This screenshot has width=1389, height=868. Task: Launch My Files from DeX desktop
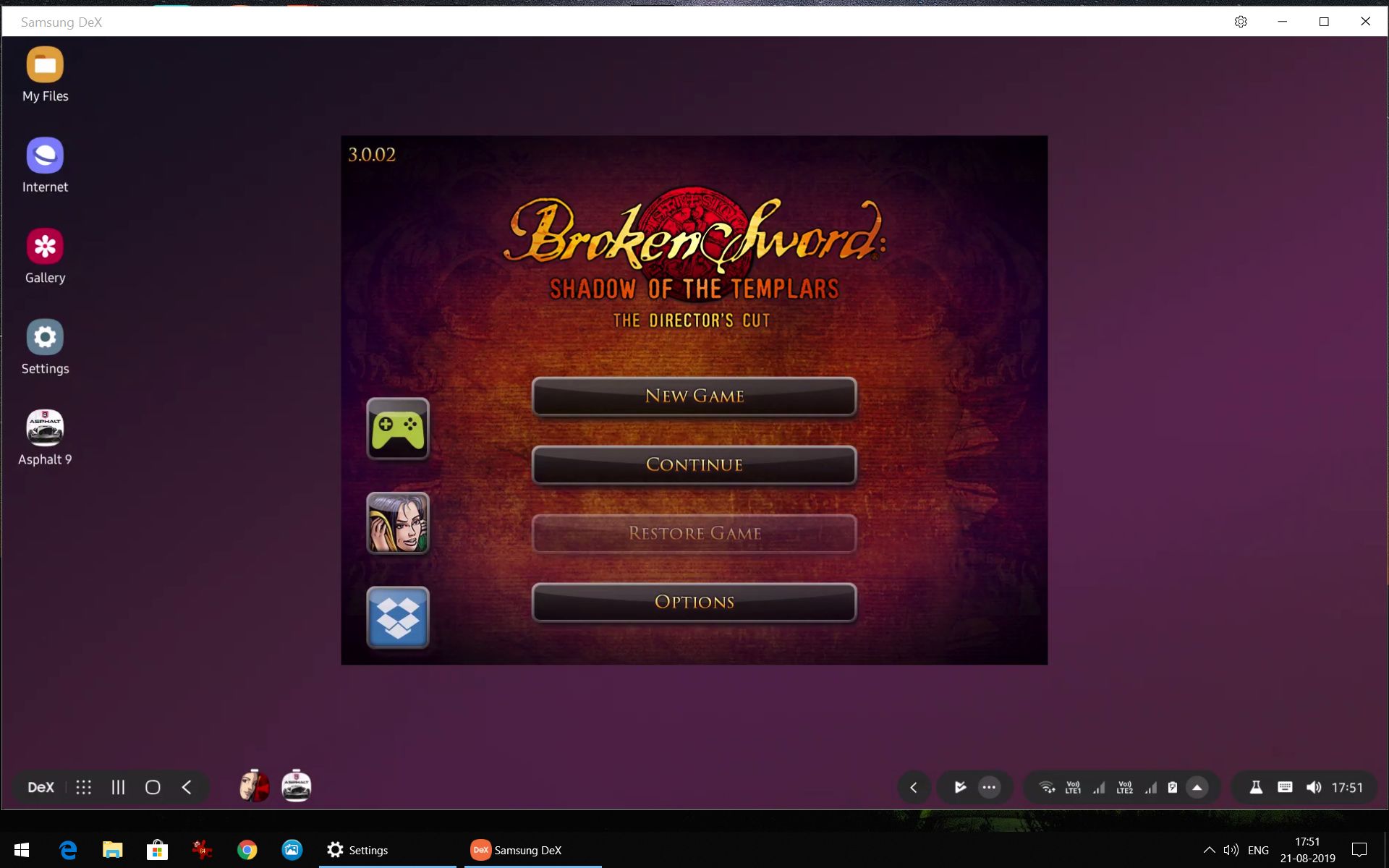(x=45, y=65)
